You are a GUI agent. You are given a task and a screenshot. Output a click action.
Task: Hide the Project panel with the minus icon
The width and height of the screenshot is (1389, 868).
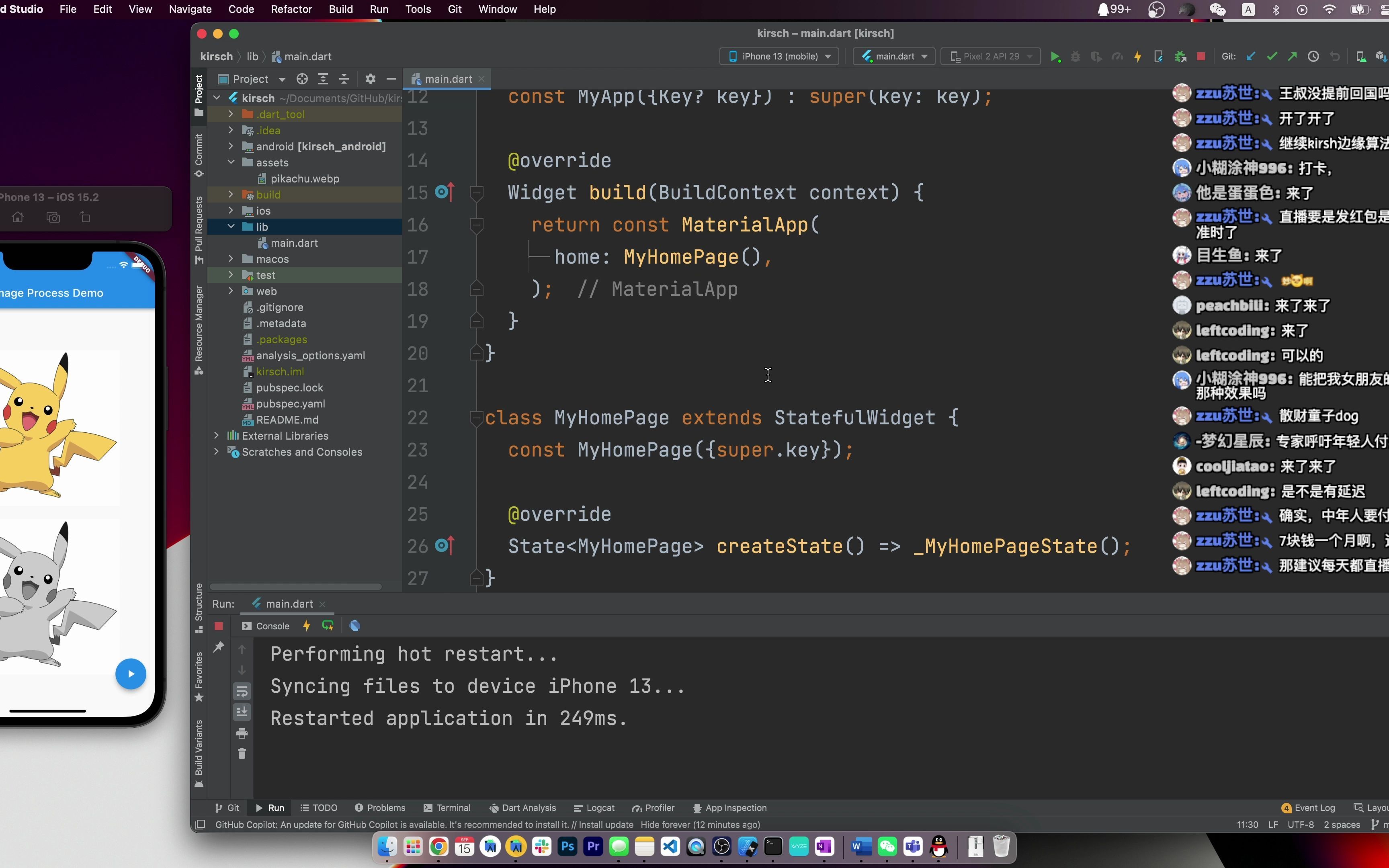click(x=391, y=79)
